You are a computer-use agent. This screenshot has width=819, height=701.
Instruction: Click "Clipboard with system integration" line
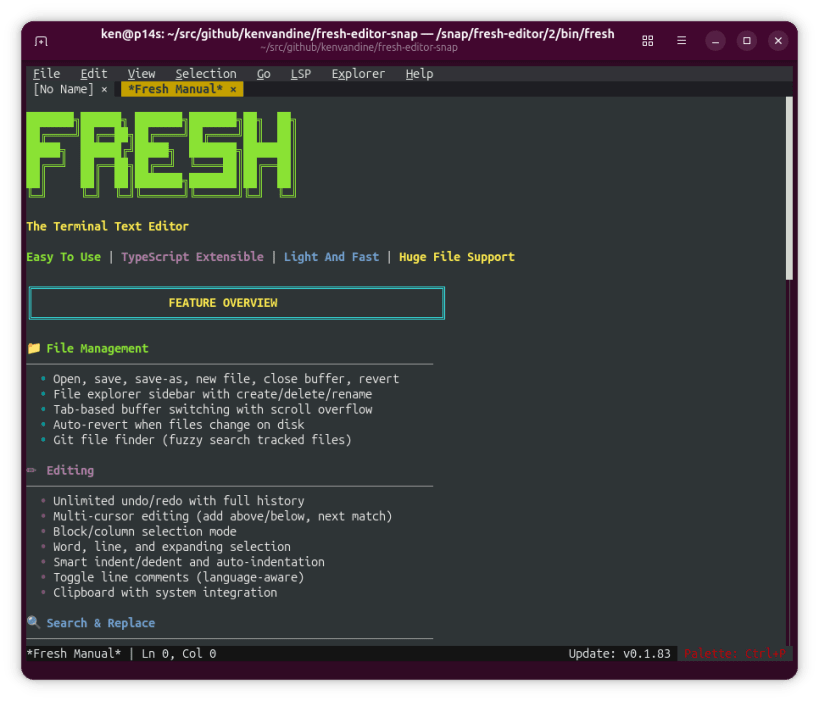point(165,592)
